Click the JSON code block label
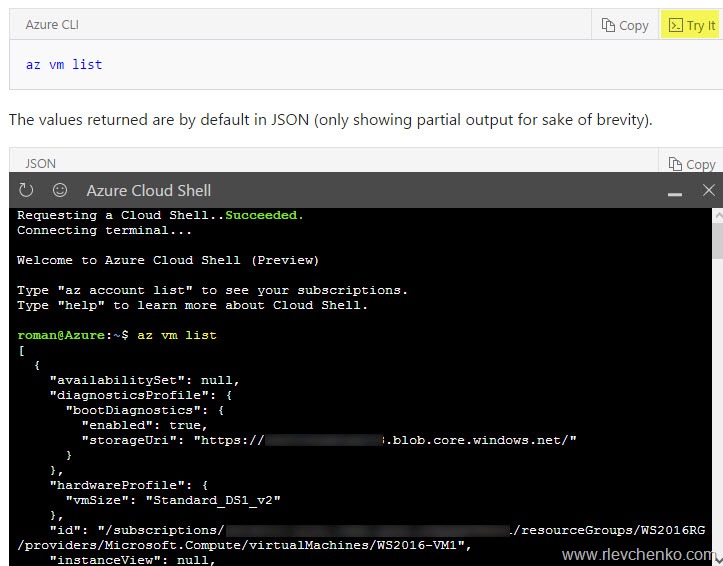This screenshot has width=723, height=566. (x=40, y=163)
